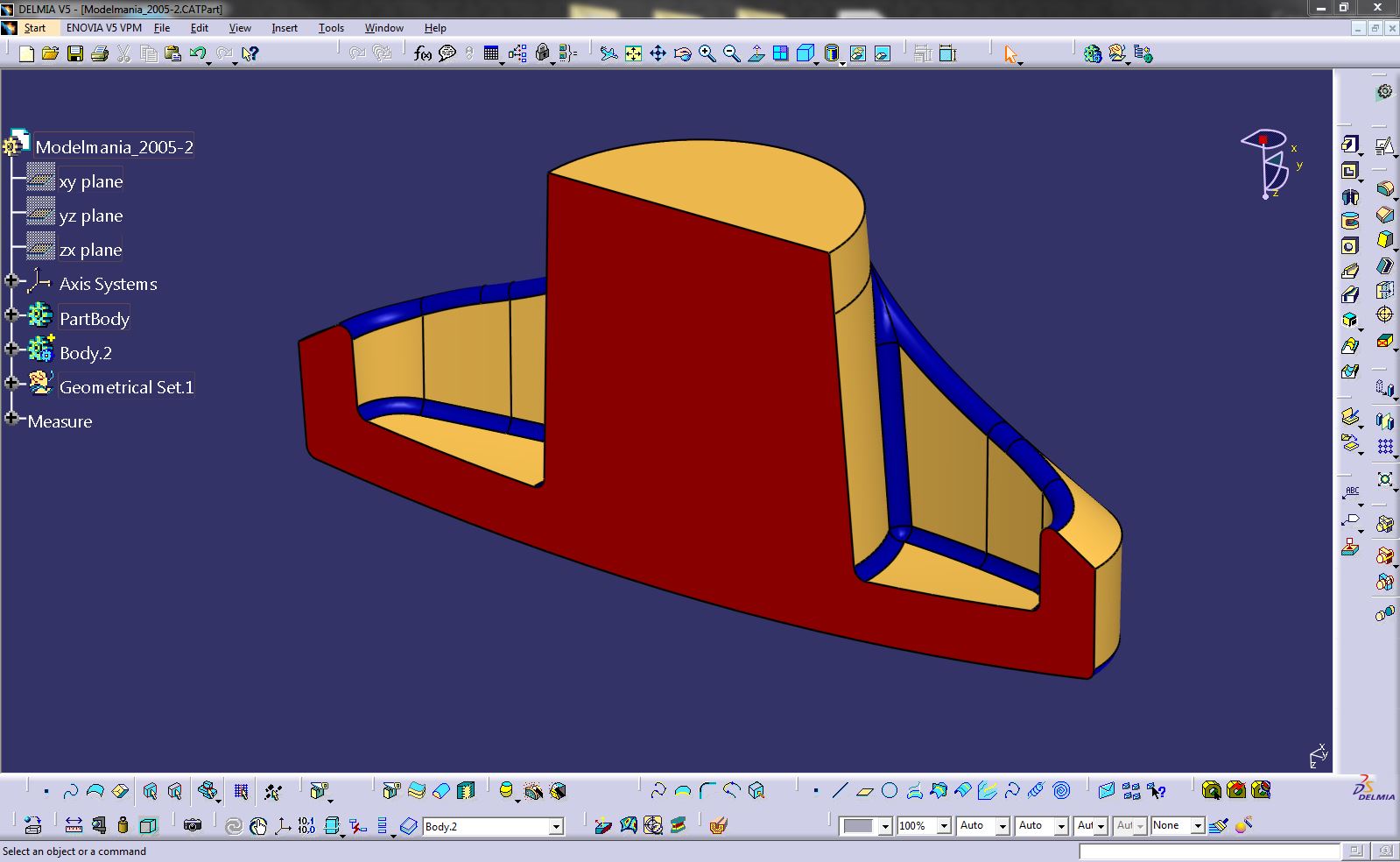Select the Pan arrows icon
This screenshot has width=1400, height=862.
[658, 54]
